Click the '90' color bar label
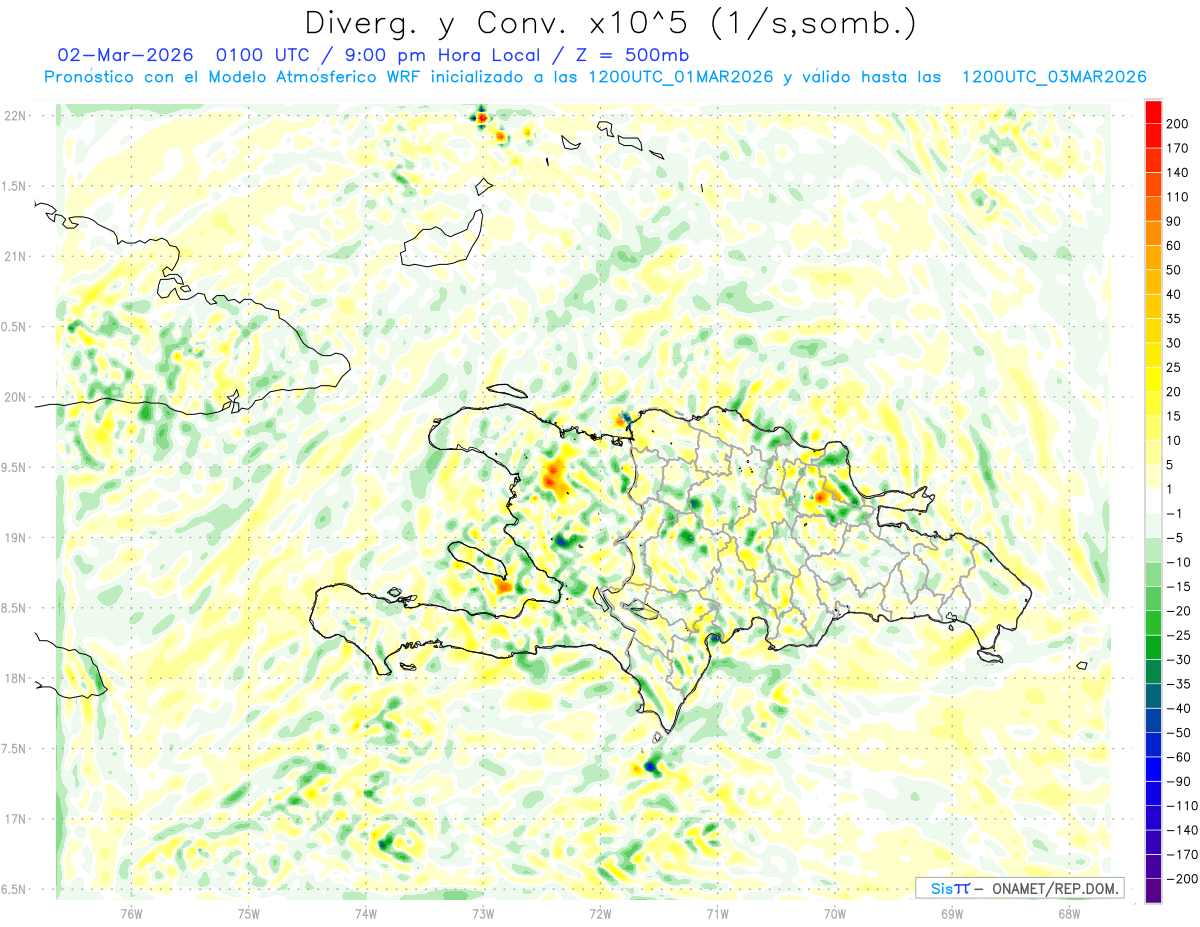 1175,221
